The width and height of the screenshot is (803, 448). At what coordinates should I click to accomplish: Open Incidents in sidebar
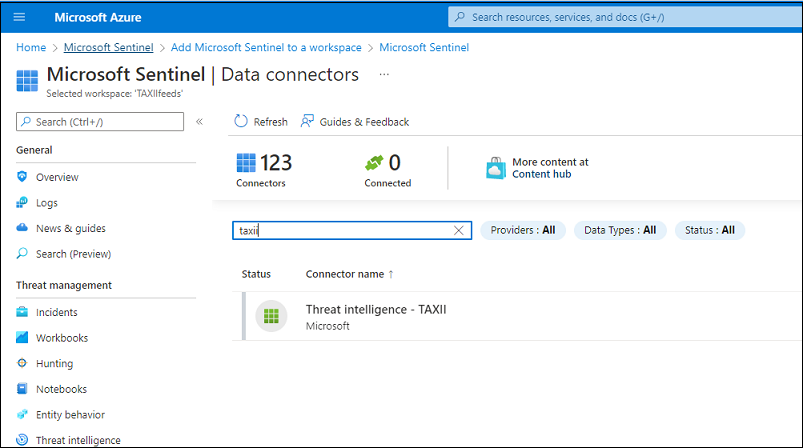coord(56,312)
